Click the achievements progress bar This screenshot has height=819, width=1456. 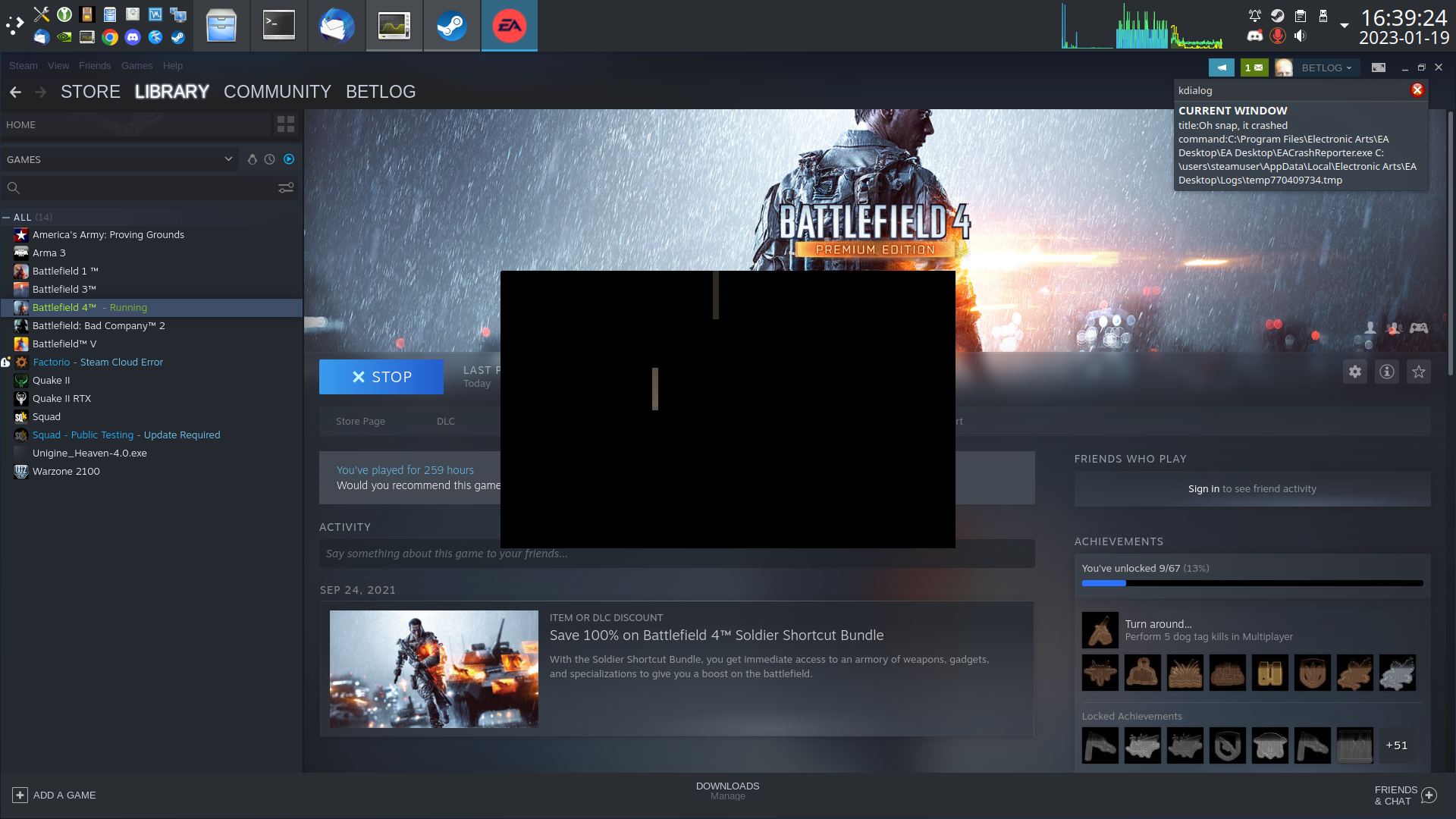pyautogui.click(x=1253, y=583)
